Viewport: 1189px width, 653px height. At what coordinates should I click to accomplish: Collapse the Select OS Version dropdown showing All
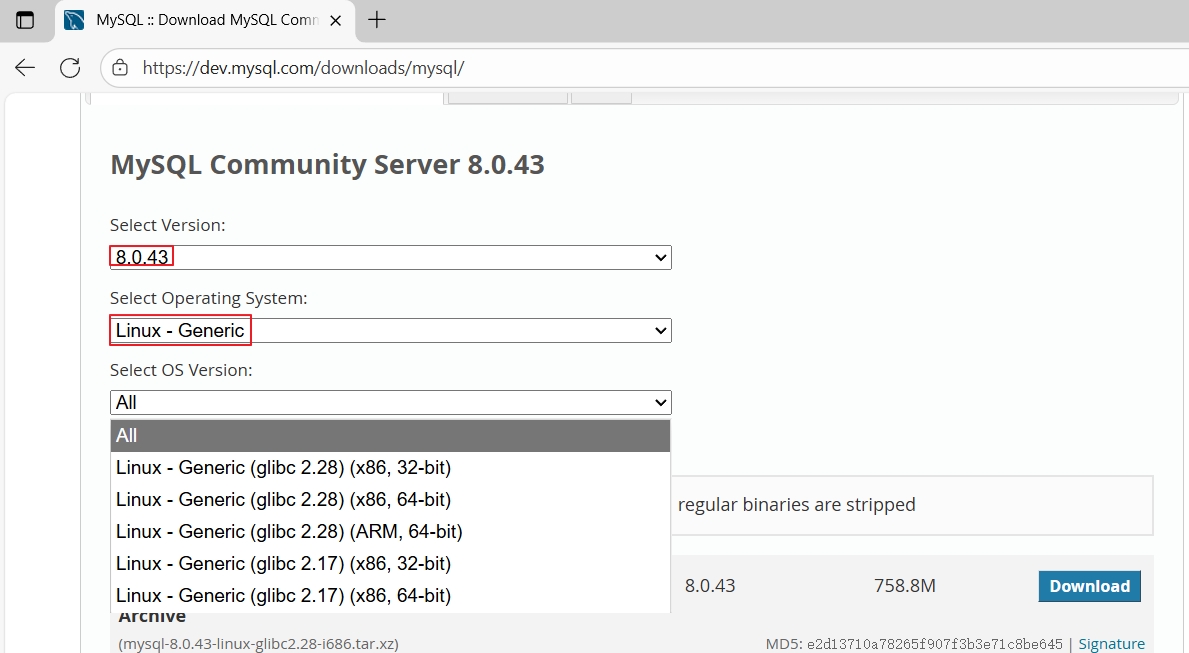pyautogui.click(x=391, y=403)
